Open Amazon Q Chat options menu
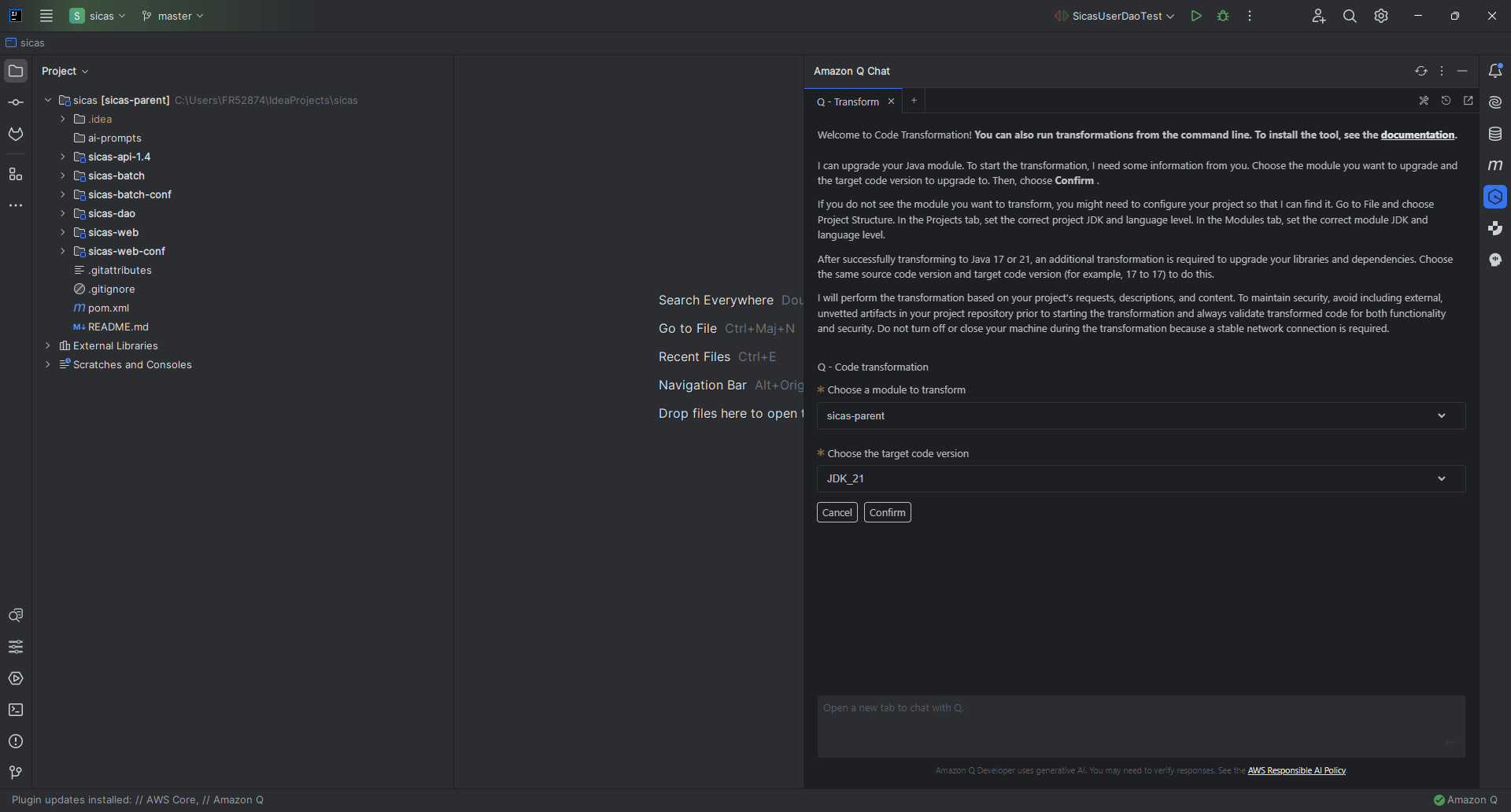 click(x=1442, y=71)
